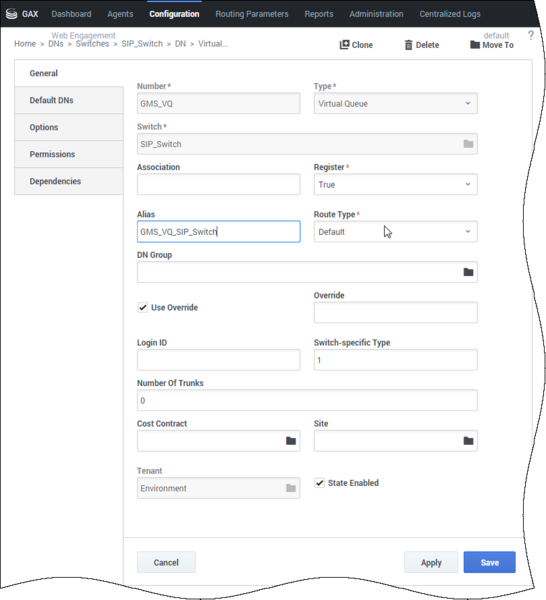
Task: Click the Apply button
Action: pos(431,562)
